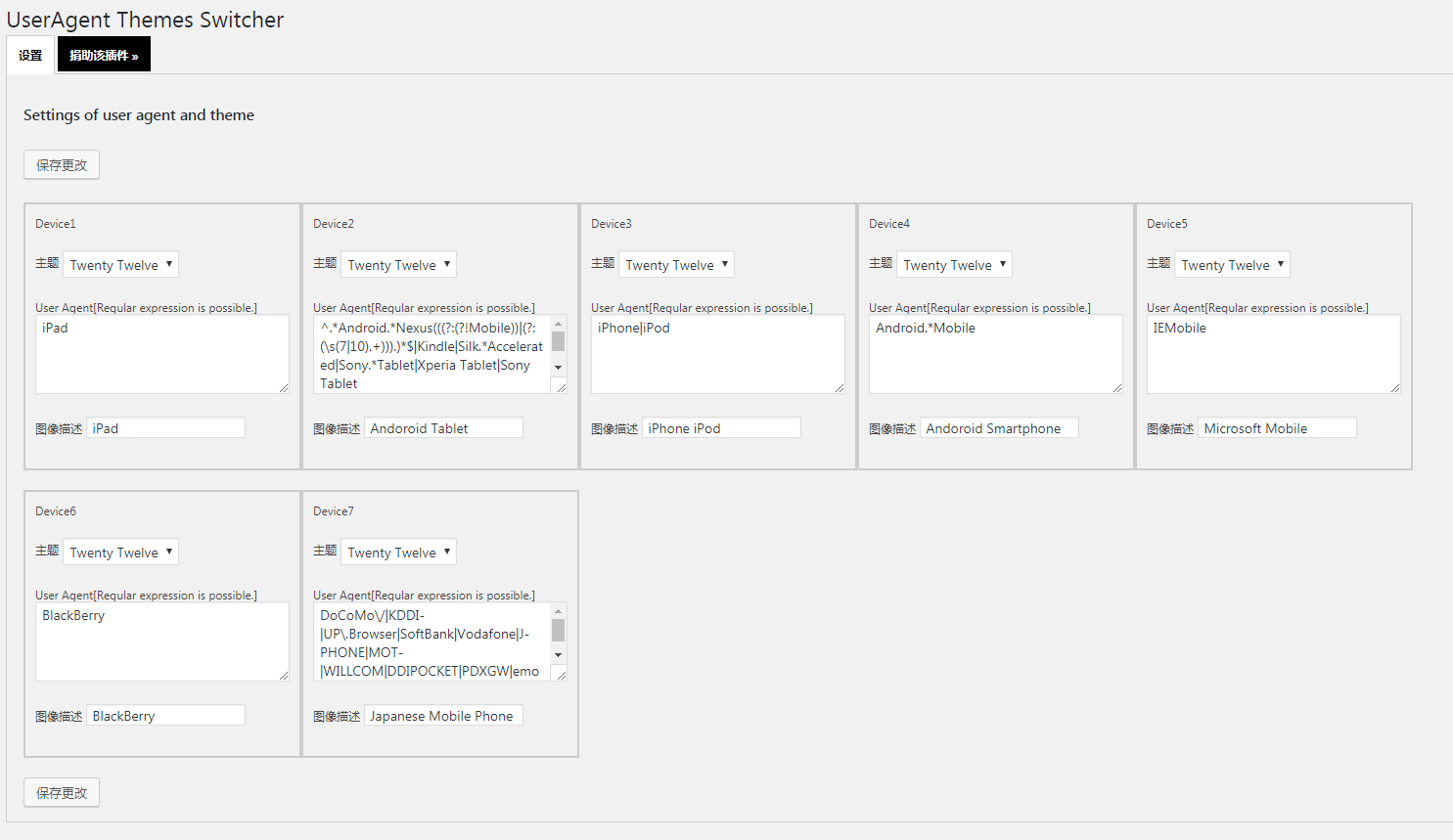The width and height of the screenshot is (1453, 840).
Task: Click the Device2 label
Action: (x=334, y=224)
